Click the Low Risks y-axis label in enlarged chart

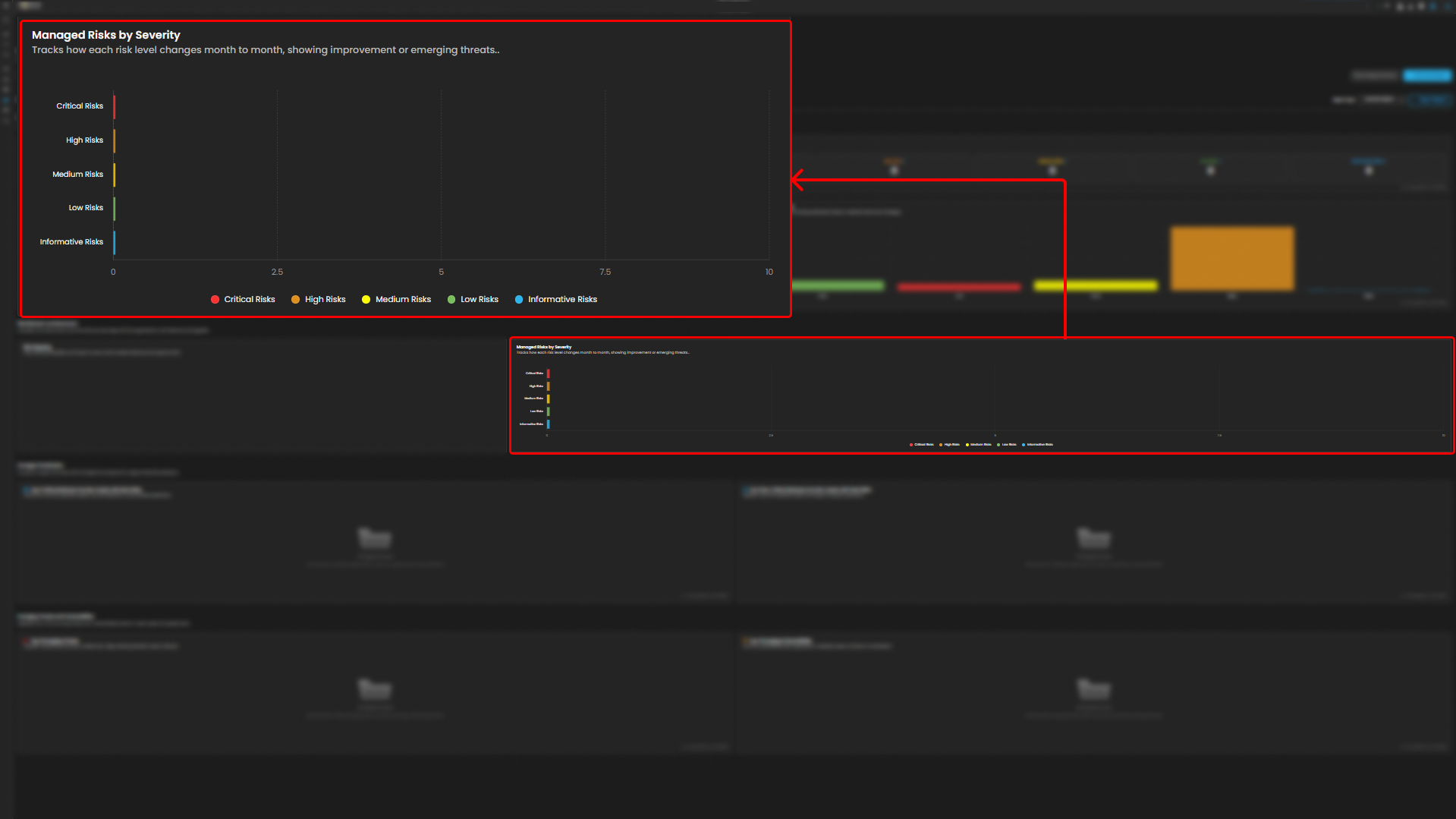pyautogui.click(x=86, y=208)
